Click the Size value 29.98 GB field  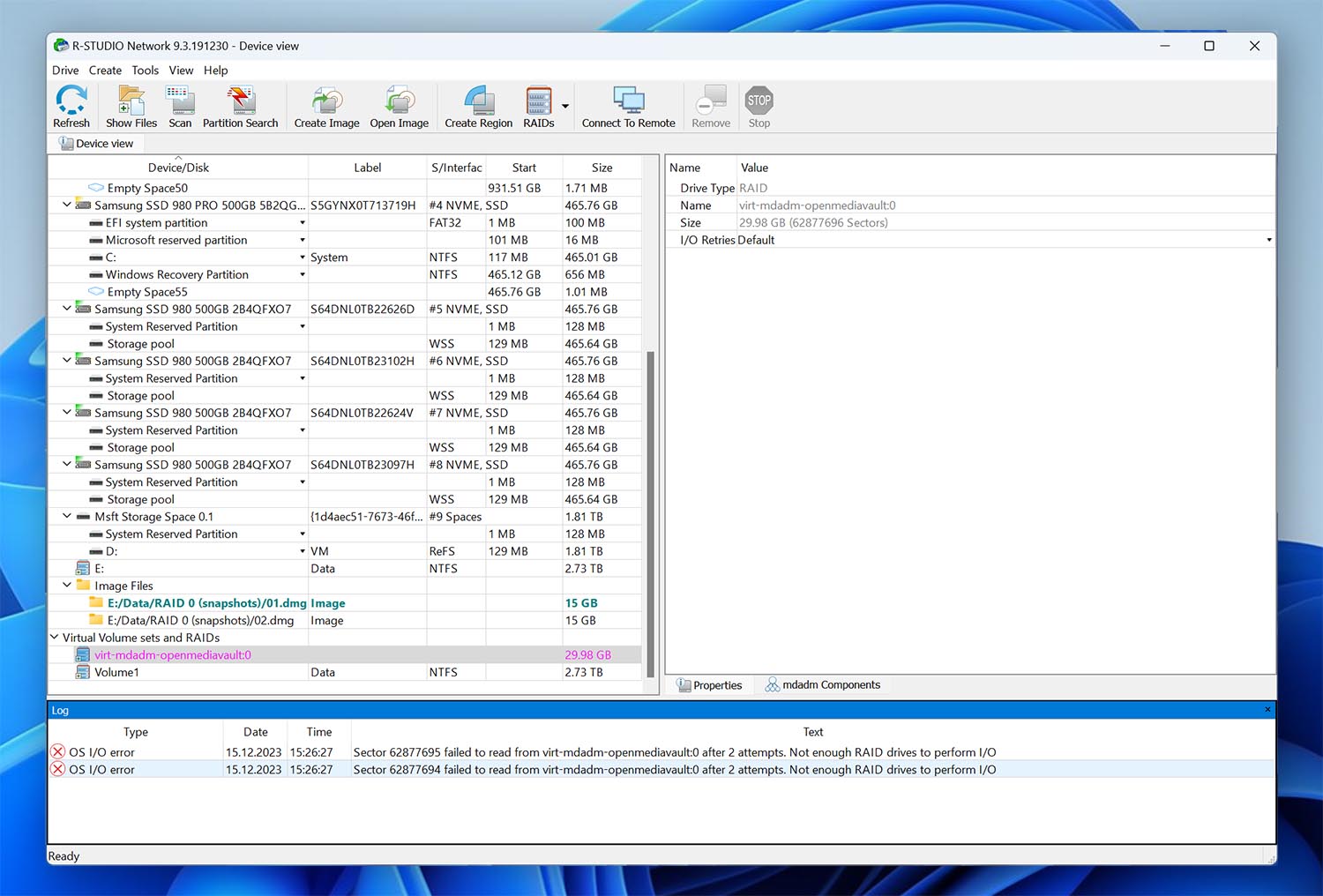point(1005,223)
